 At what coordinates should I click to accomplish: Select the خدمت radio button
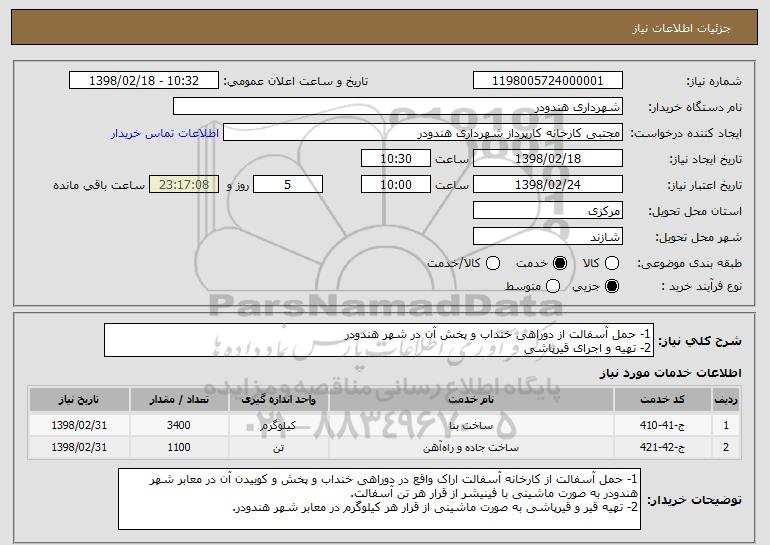pyautogui.click(x=560, y=263)
